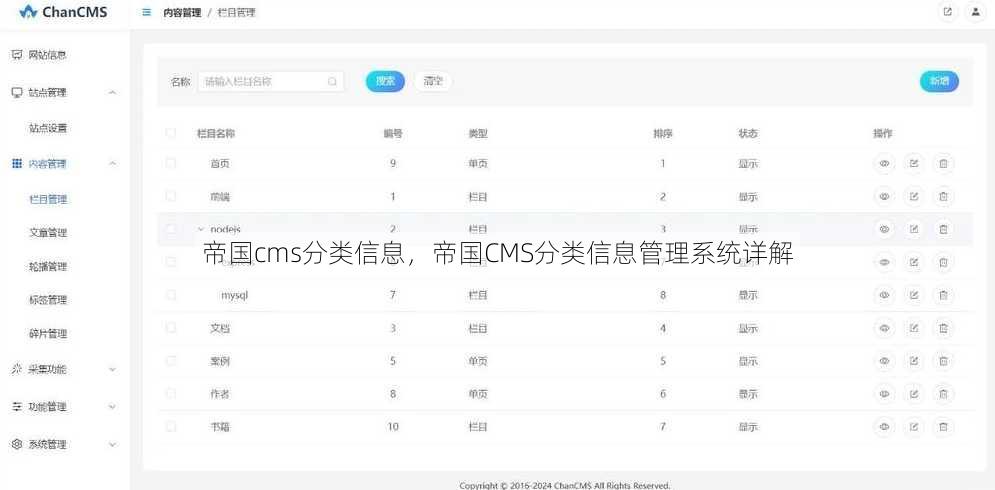Delete the 作者 column
The height and width of the screenshot is (490, 995).
pyautogui.click(x=944, y=394)
